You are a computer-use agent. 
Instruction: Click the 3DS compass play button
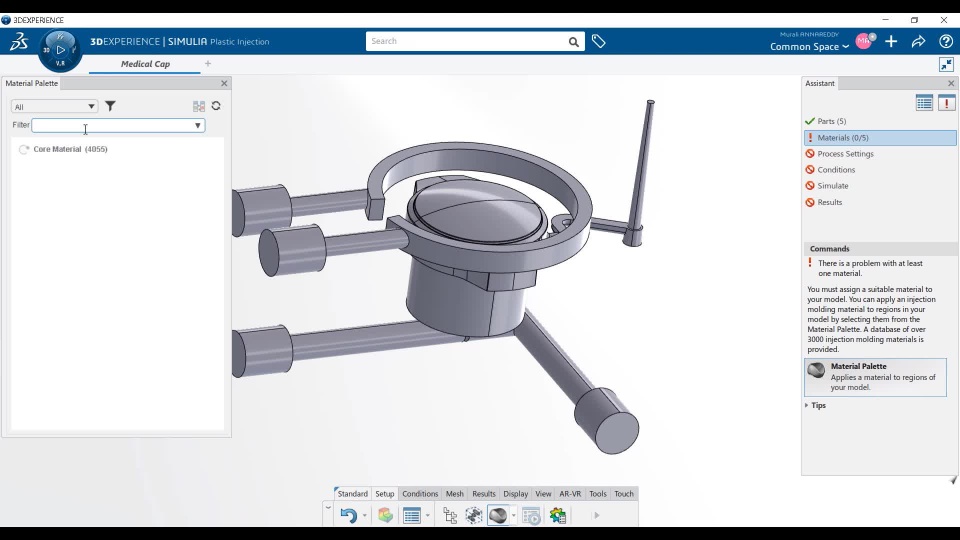click(x=60, y=50)
